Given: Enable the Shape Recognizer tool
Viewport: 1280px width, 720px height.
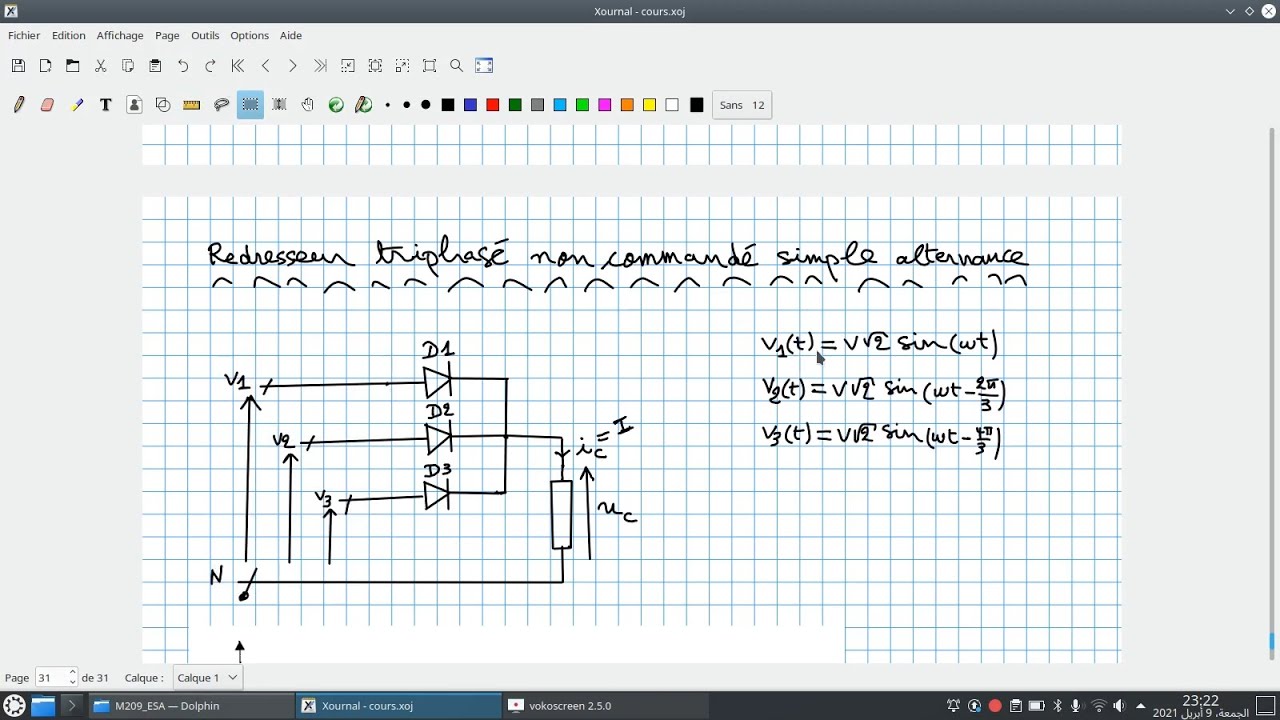Looking at the screenshot, I should [163, 105].
